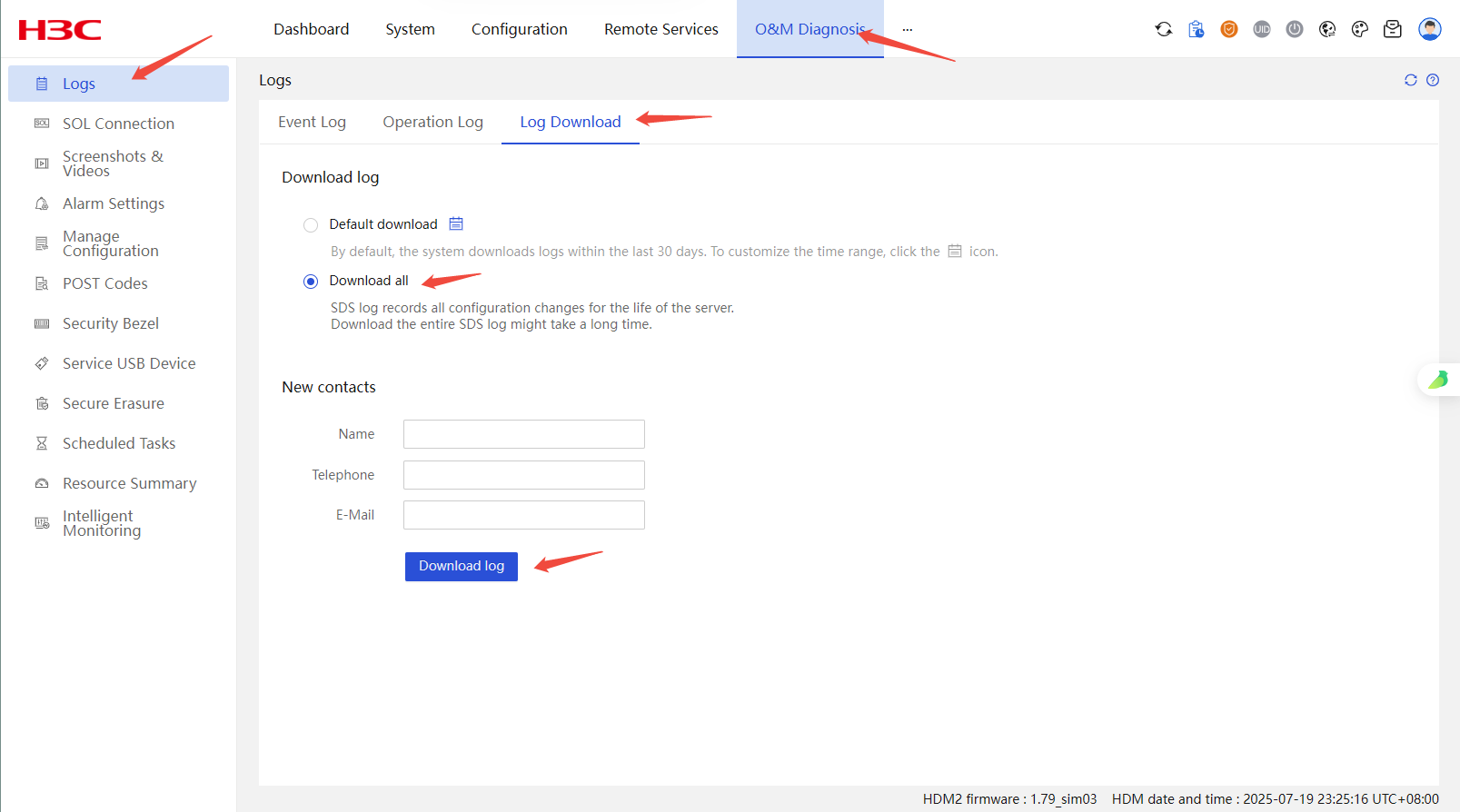1460x812 pixels.
Task: Open SOL Connection in the sidebar
Action: [x=118, y=124]
